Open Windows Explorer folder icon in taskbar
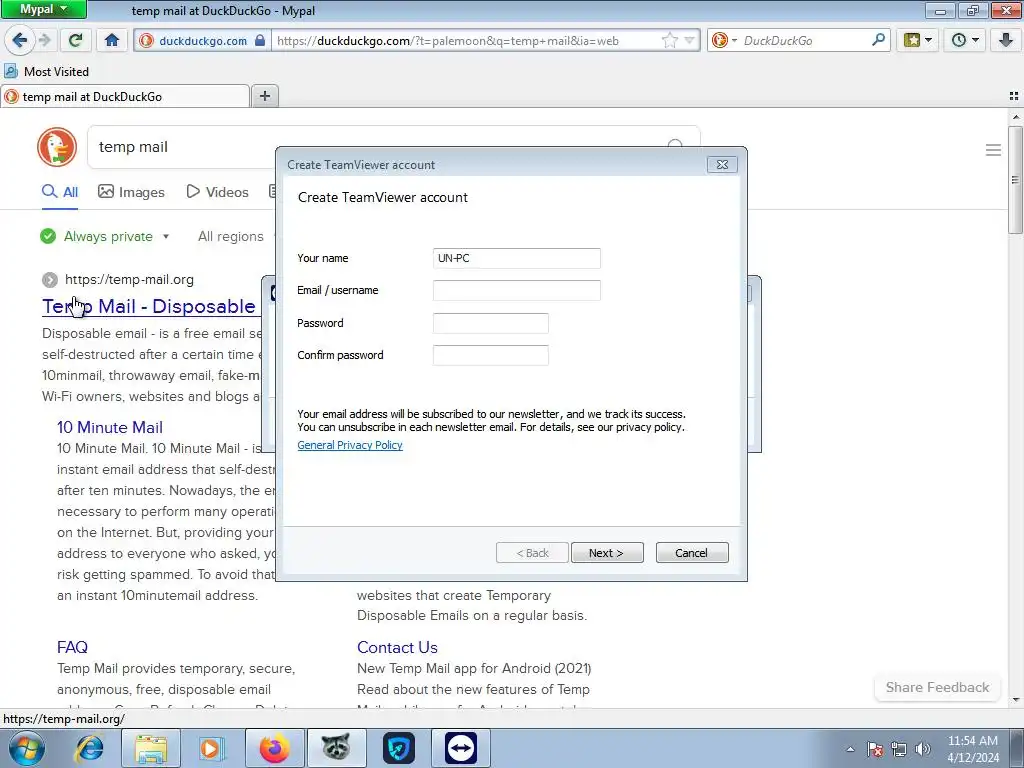This screenshot has width=1024, height=768. [151, 748]
